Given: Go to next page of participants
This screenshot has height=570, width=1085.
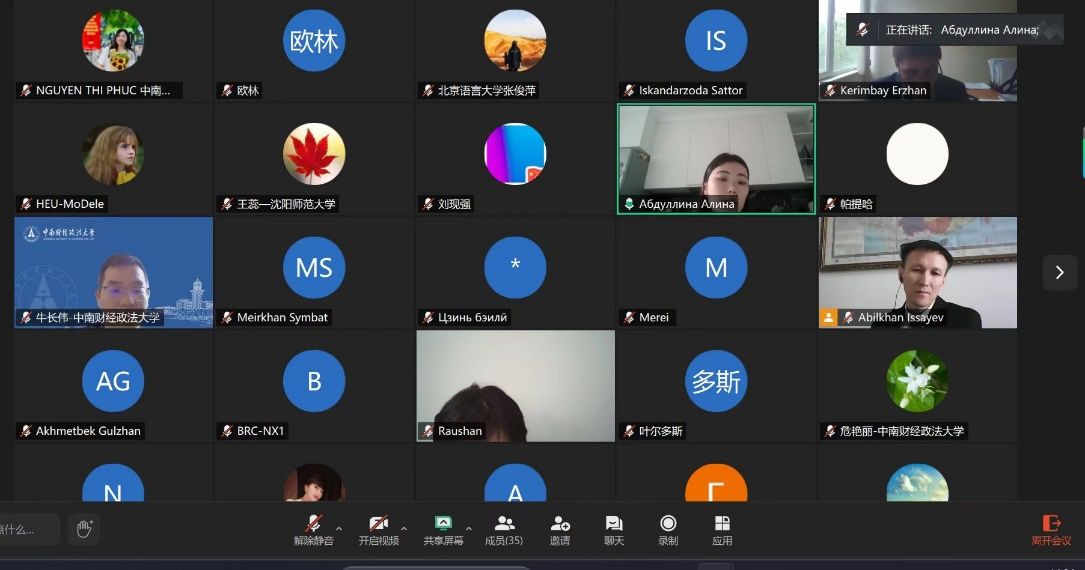Looking at the screenshot, I should click(x=1059, y=272).
